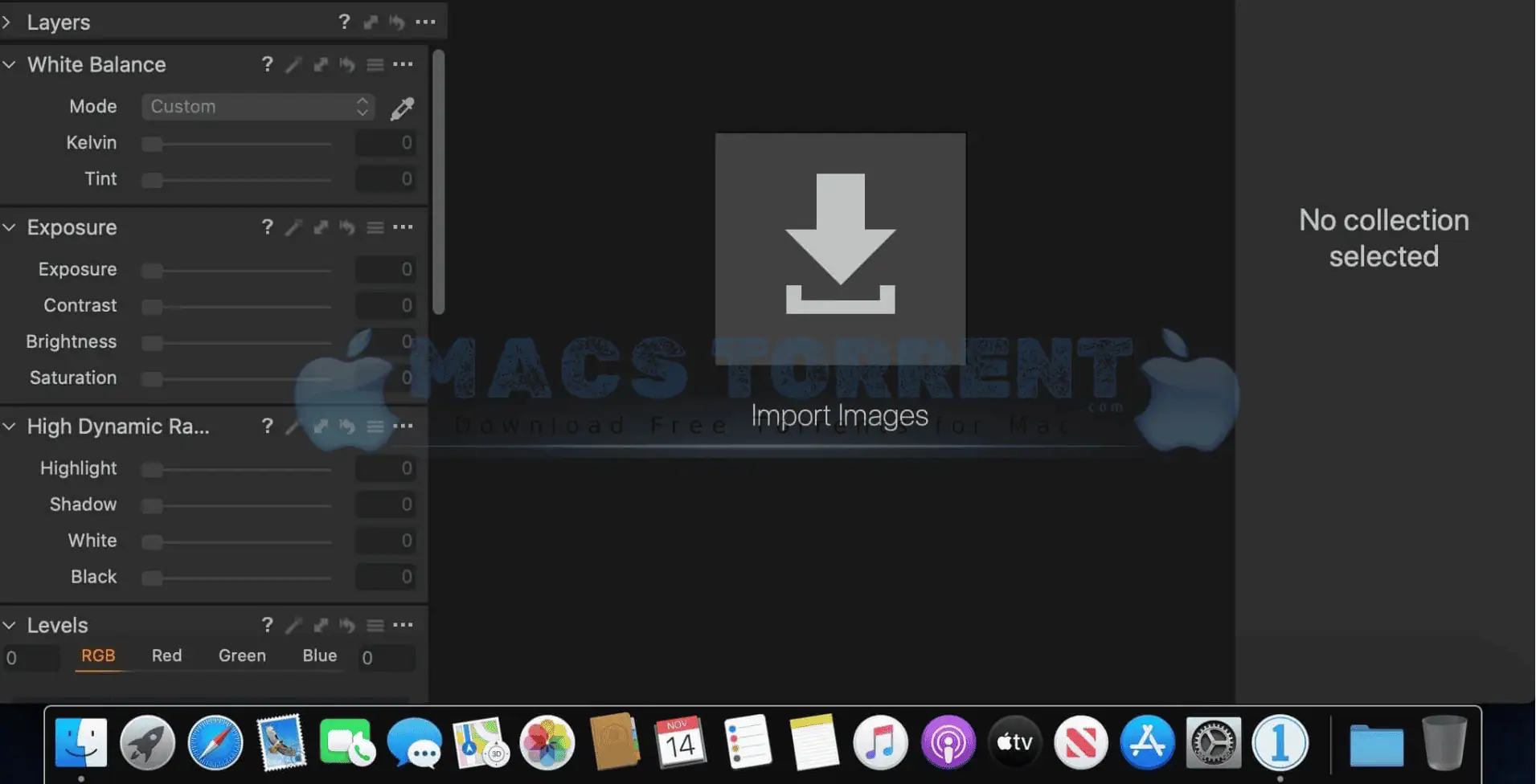This screenshot has height=784, width=1536.
Task: Open the White Balance Mode dropdown
Action: click(x=258, y=107)
